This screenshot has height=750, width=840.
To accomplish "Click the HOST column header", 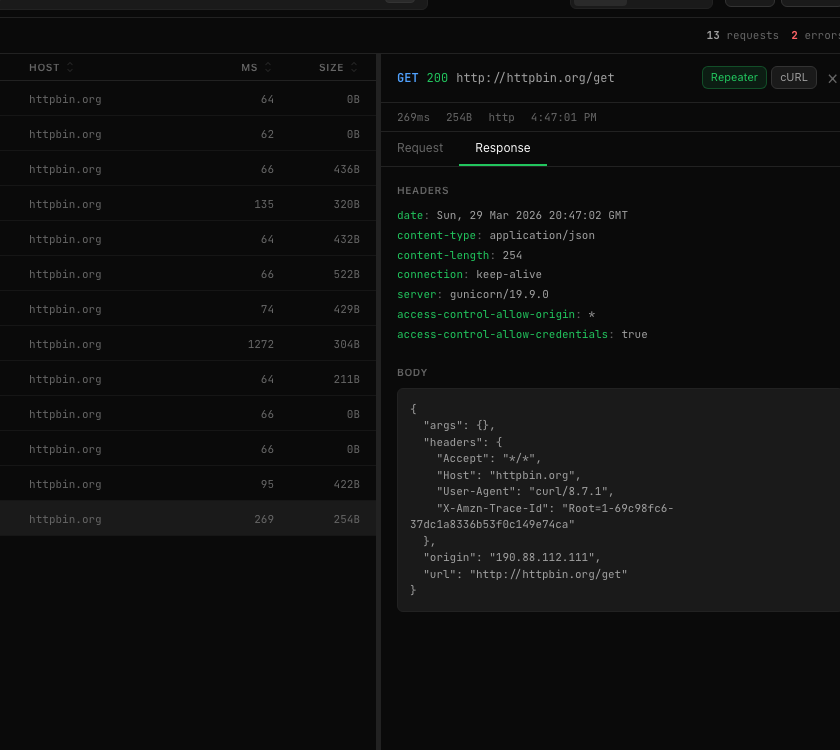I will tap(44, 68).
